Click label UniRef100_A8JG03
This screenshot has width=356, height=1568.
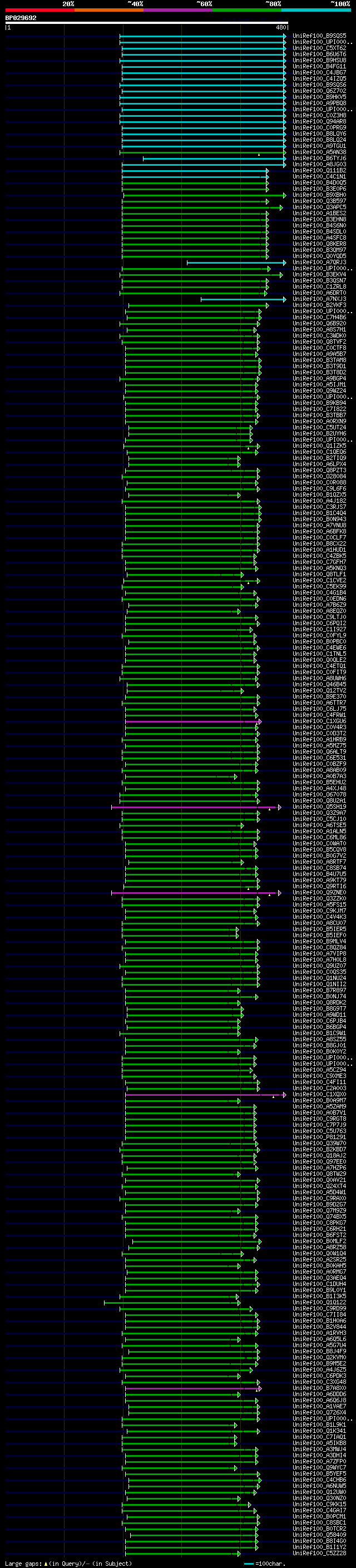pyautogui.click(x=319, y=164)
